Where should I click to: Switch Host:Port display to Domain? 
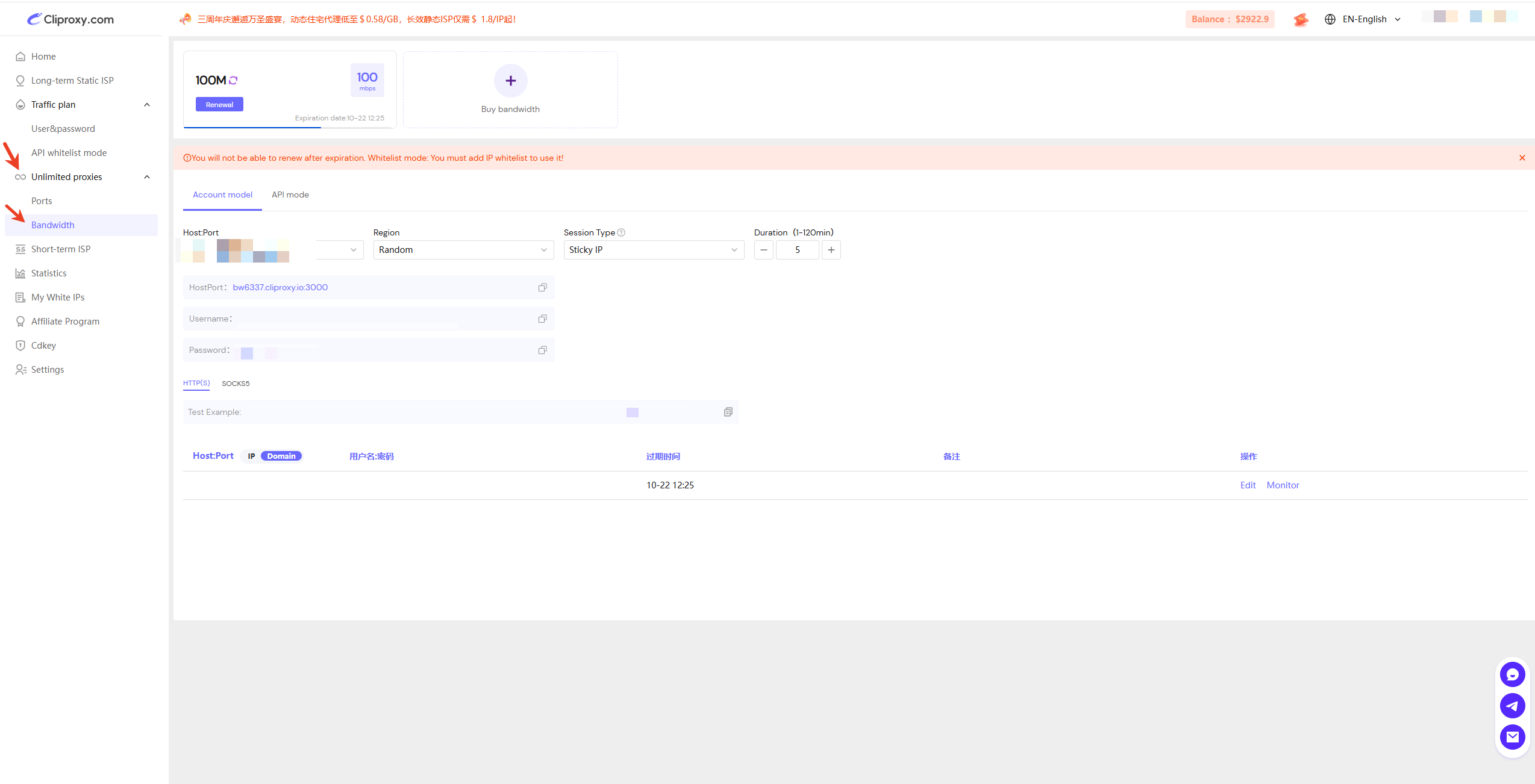click(281, 456)
